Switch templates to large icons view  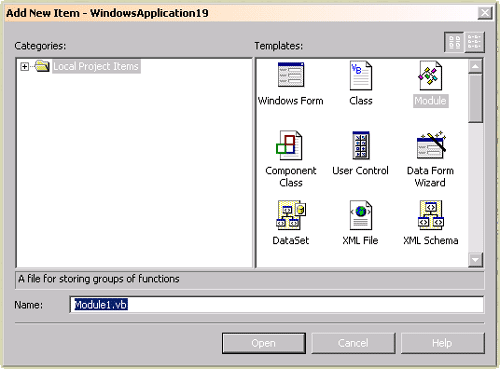tap(454, 42)
